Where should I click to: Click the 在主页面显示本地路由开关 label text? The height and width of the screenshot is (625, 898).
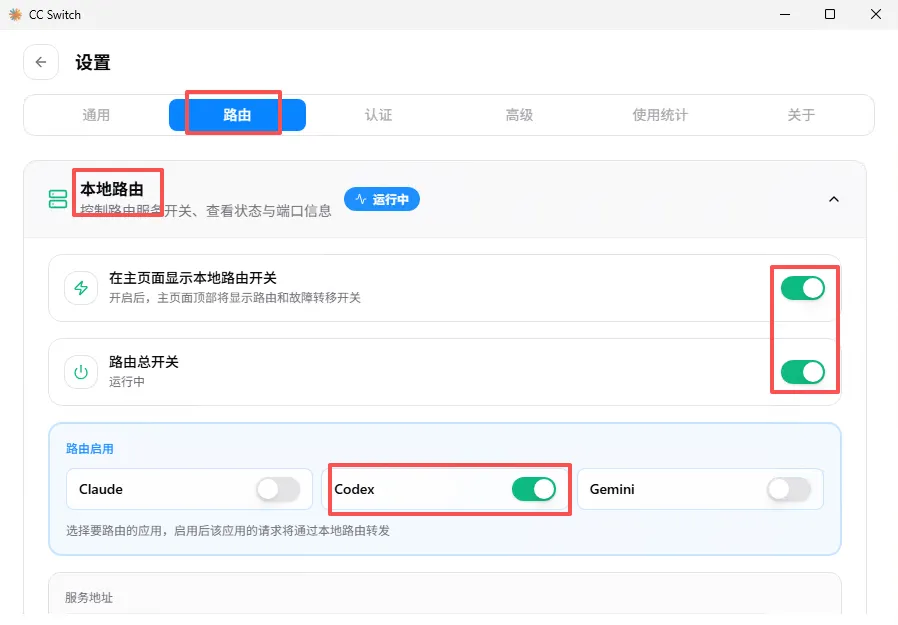coord(193,278)
